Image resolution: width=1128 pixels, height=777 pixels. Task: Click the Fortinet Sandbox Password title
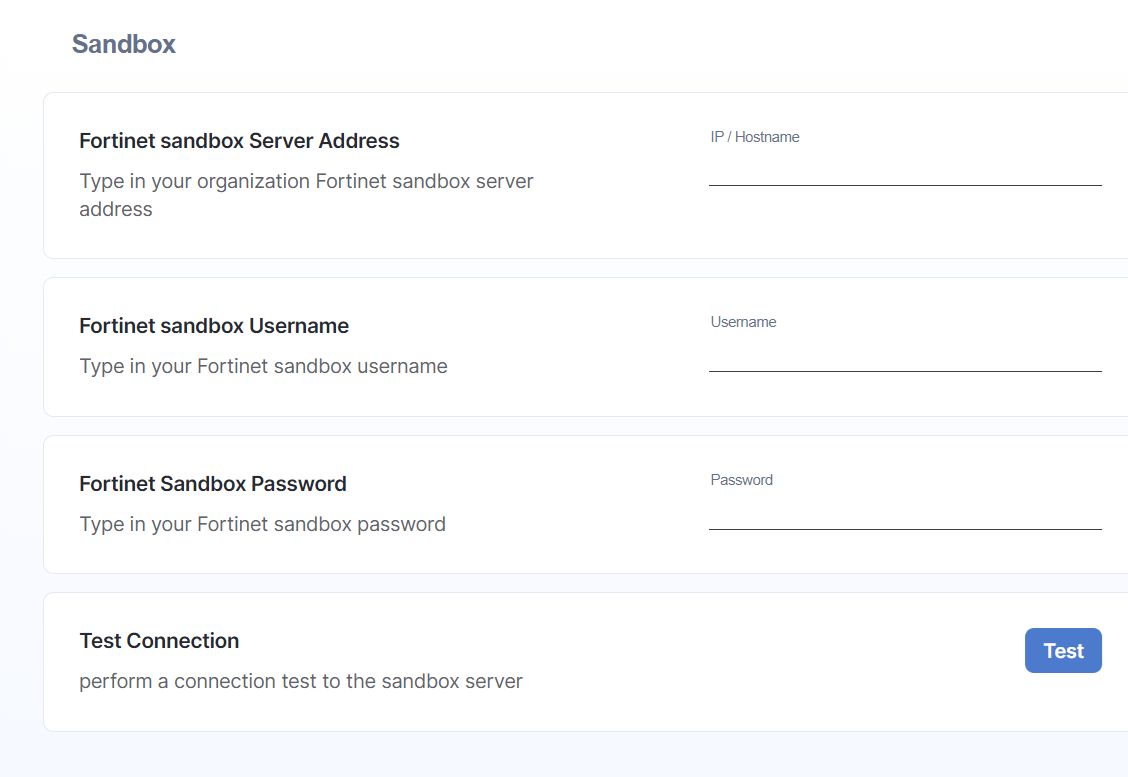[213, 483]
